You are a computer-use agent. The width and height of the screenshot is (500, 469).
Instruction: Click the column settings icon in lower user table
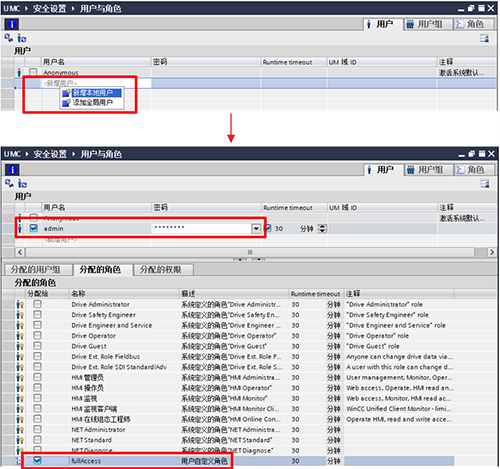[485, 184]
